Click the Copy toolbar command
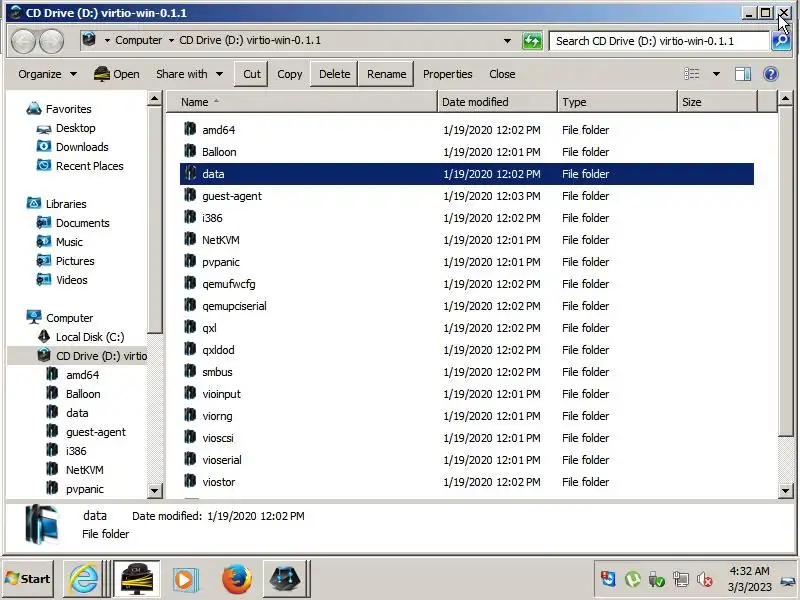 click(289, 74)
